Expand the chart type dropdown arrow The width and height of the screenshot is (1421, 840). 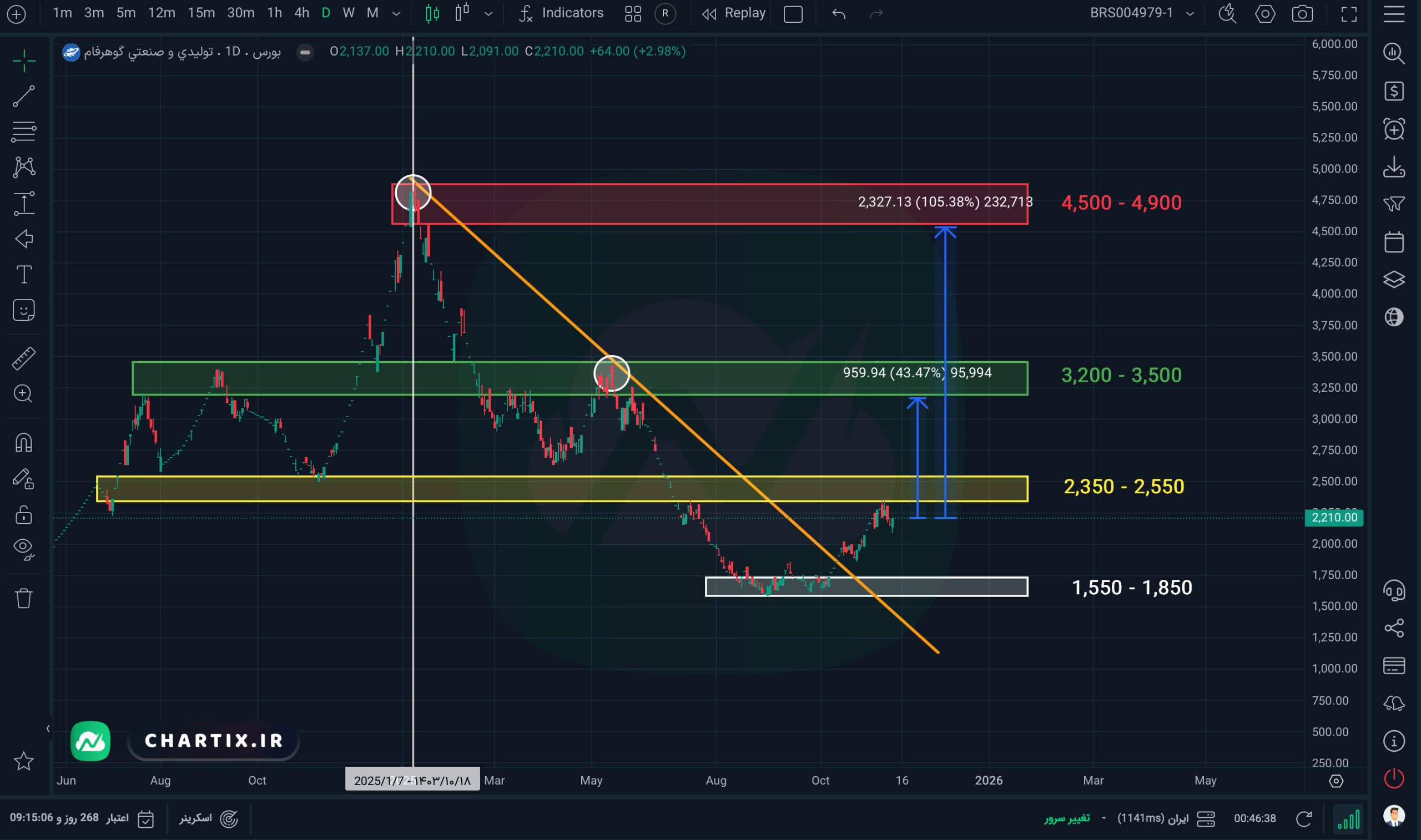(x=488, y=13)
